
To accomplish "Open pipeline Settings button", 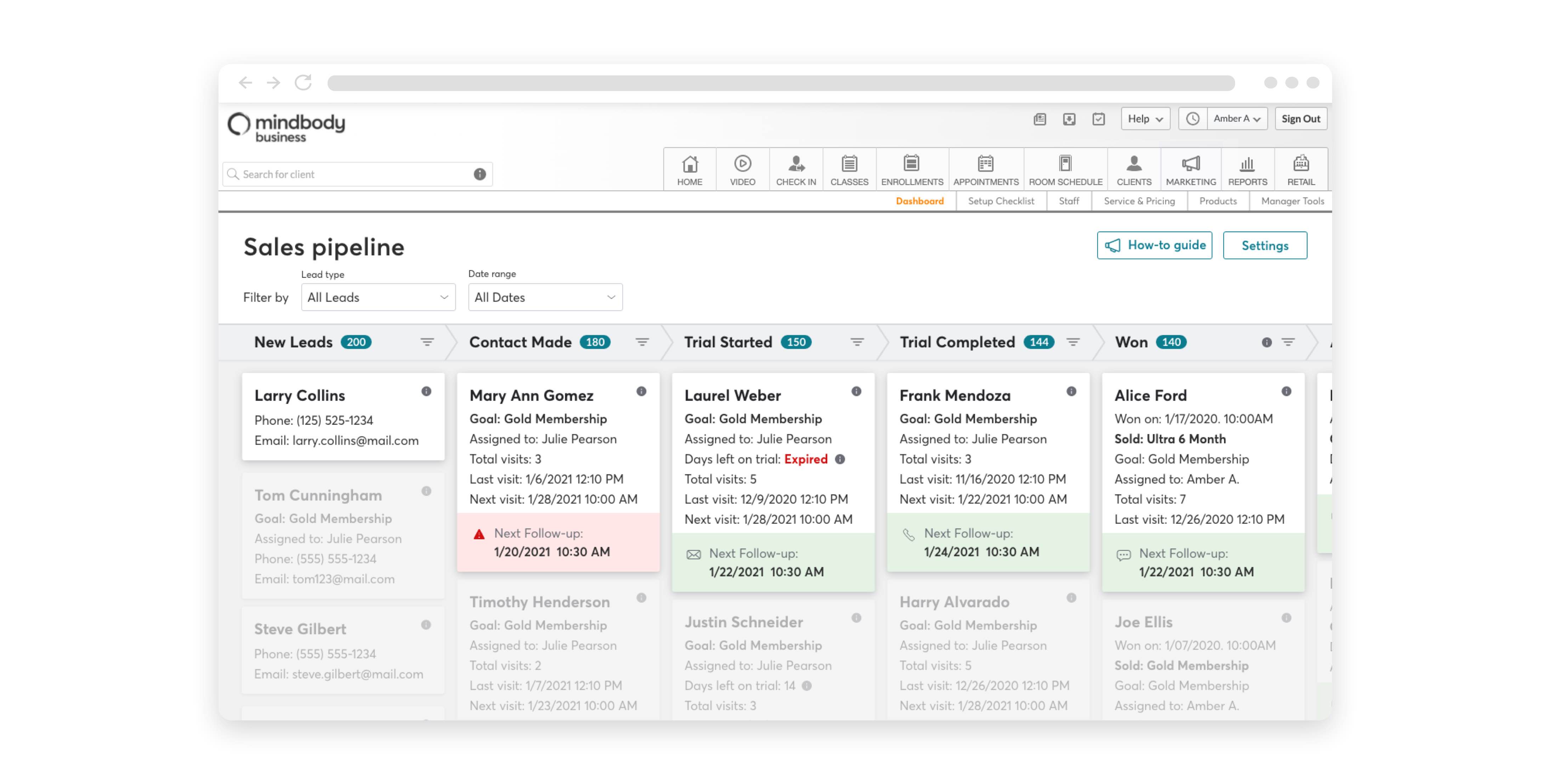I will pyautogui.click(x=1264, y=245).
